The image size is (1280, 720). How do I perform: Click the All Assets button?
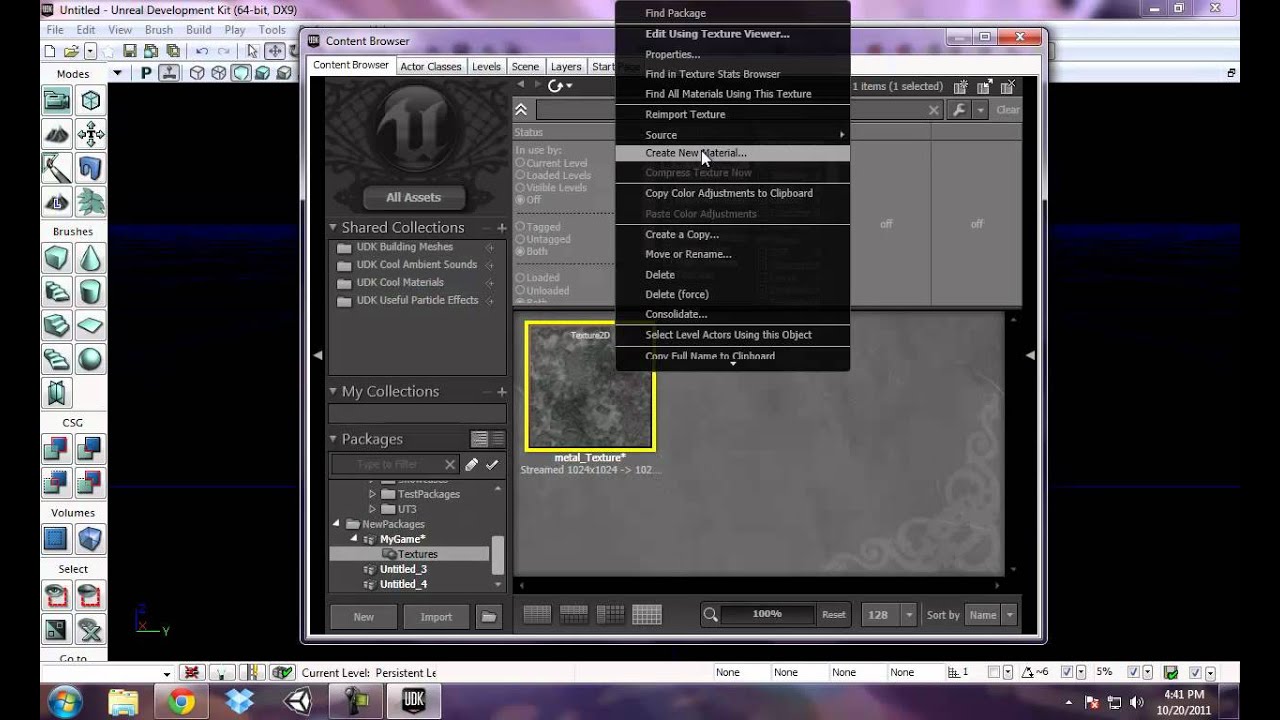(413, 197)
